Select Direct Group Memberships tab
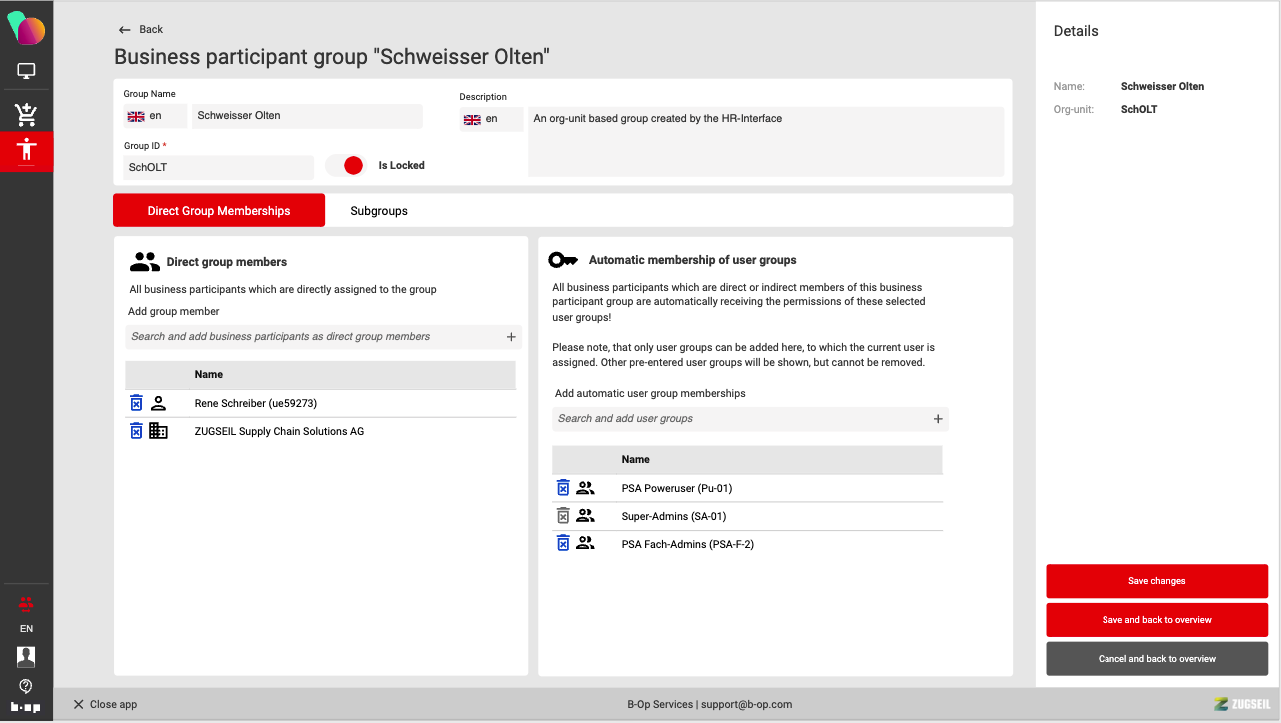Viewport: 1281px width, 723px height. pyautogui.click(x=219, y=211)
